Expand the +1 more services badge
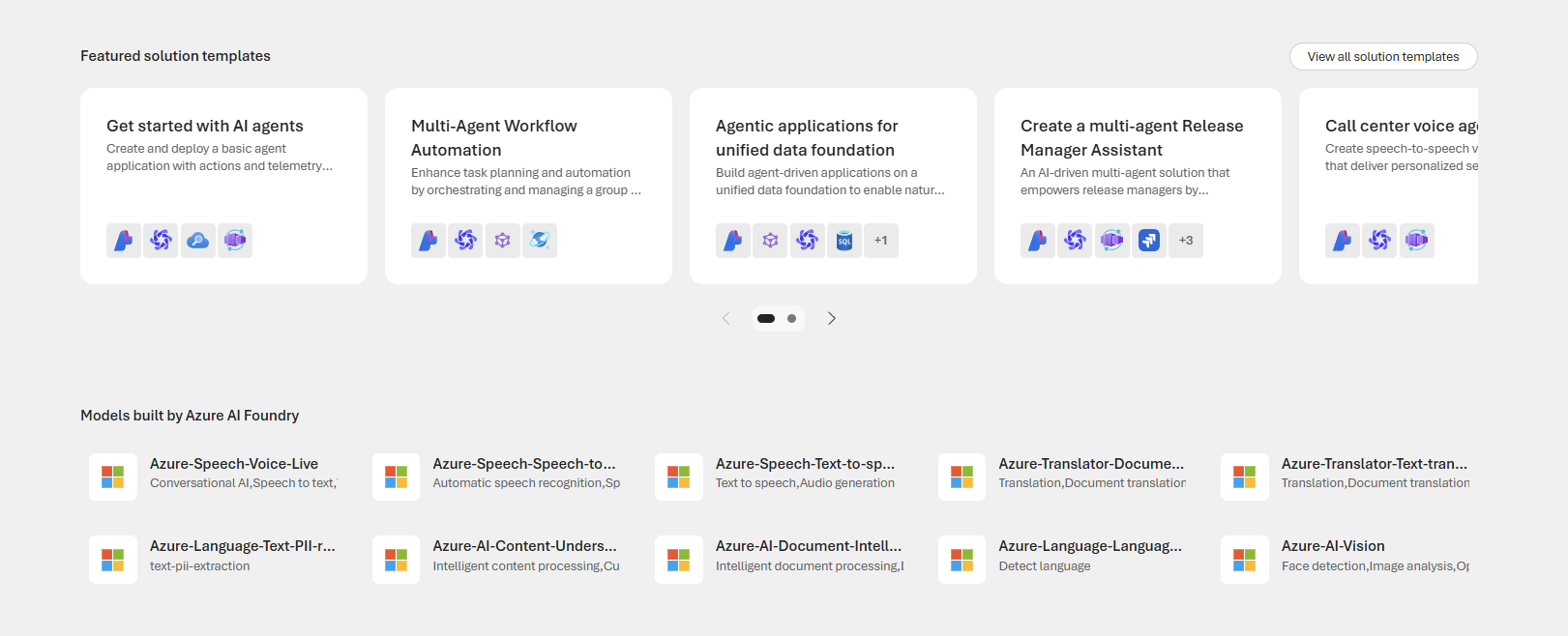1568x636 pixels. point(881,241)
